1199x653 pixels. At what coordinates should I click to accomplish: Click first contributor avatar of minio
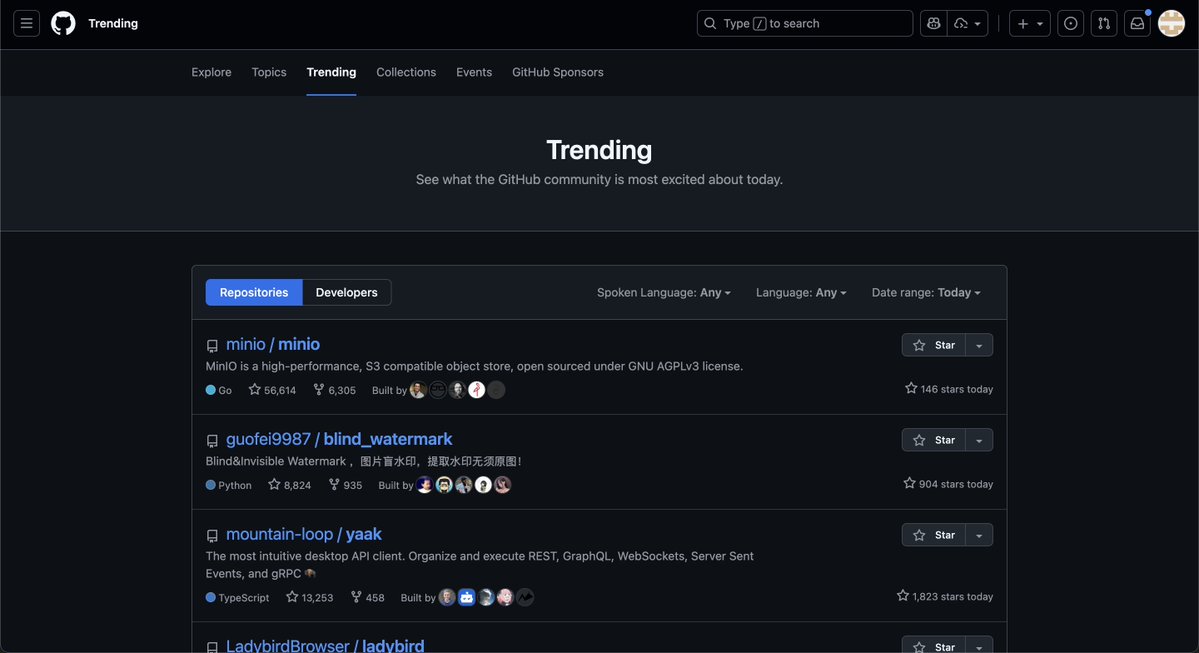[x=418, y=390]
